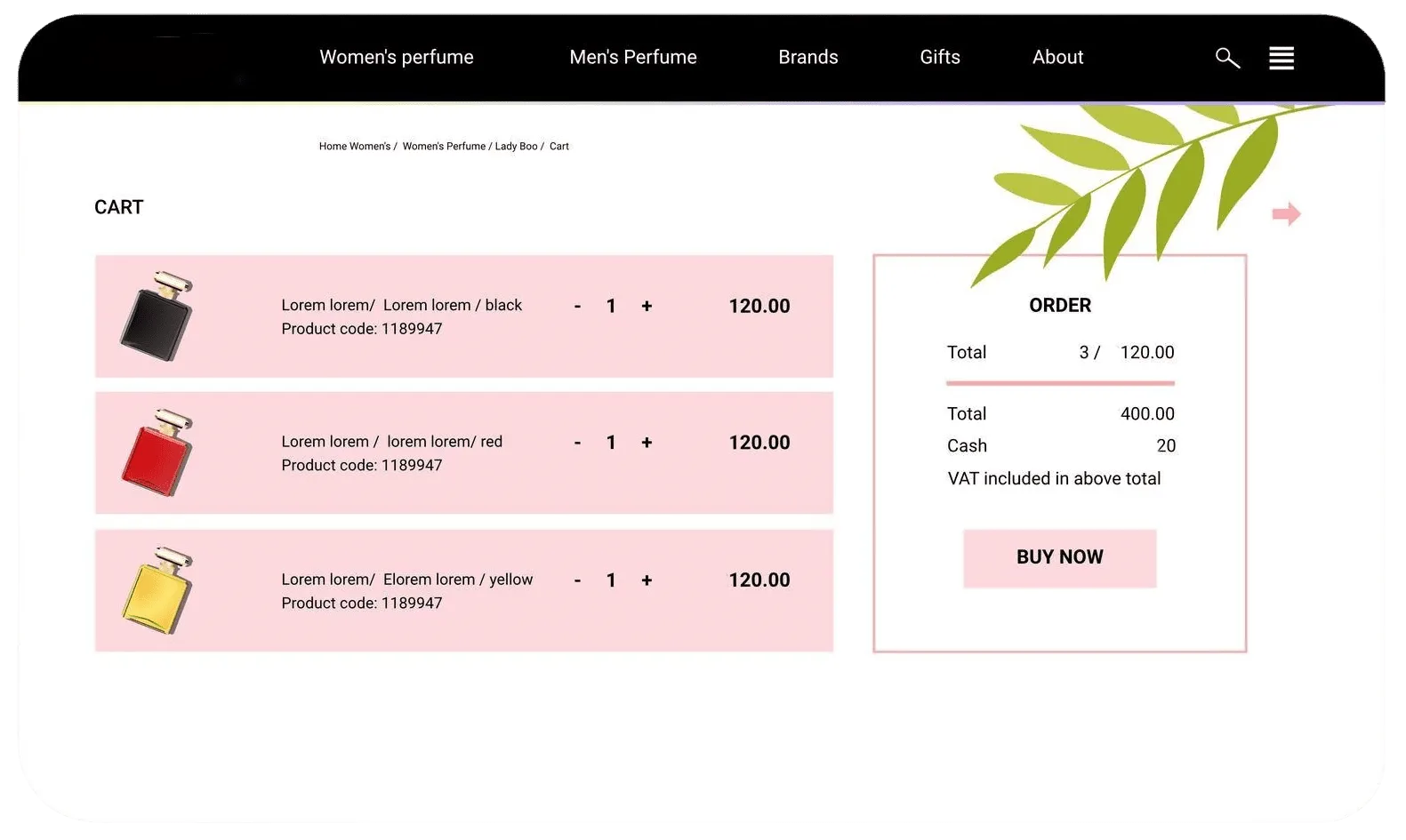Open the Women's perfume menu
The height and width of the screenshot is (840, 1406).
(x=396, y=57)
